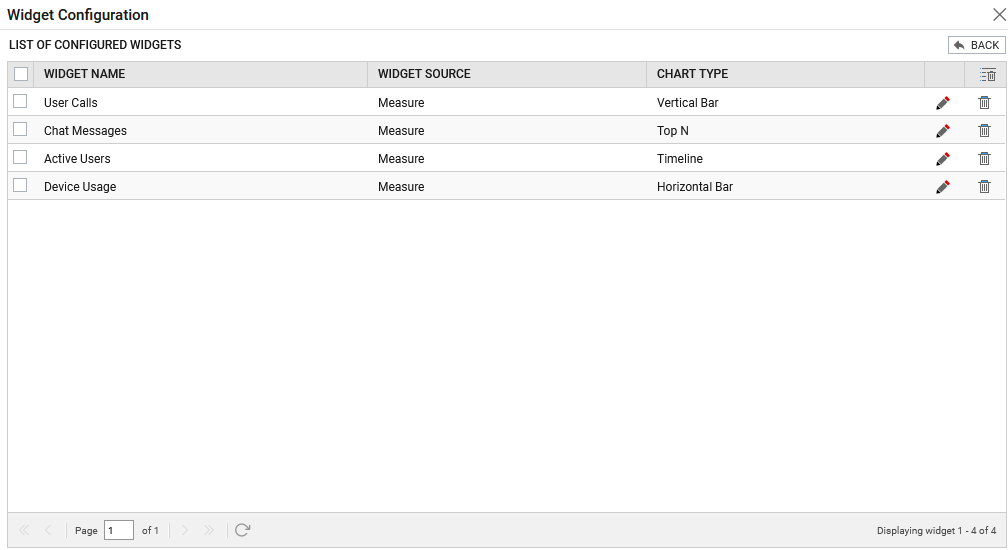The height and width of the screenshot is (550, 1008).
Task: Delete the Active Users widget via trash icon
Action: (984, 159)
